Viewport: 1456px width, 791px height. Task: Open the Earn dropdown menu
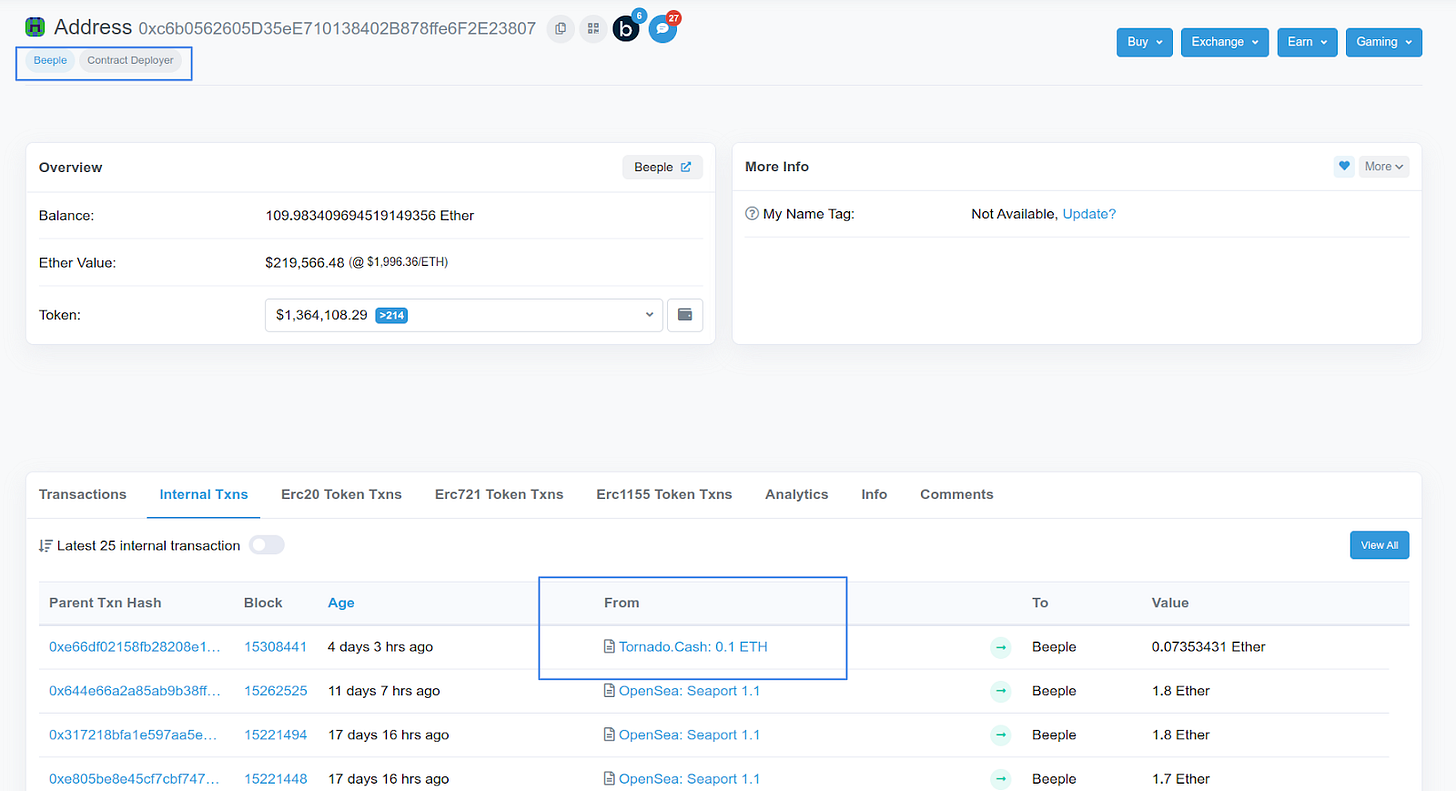pos(1307,42)
